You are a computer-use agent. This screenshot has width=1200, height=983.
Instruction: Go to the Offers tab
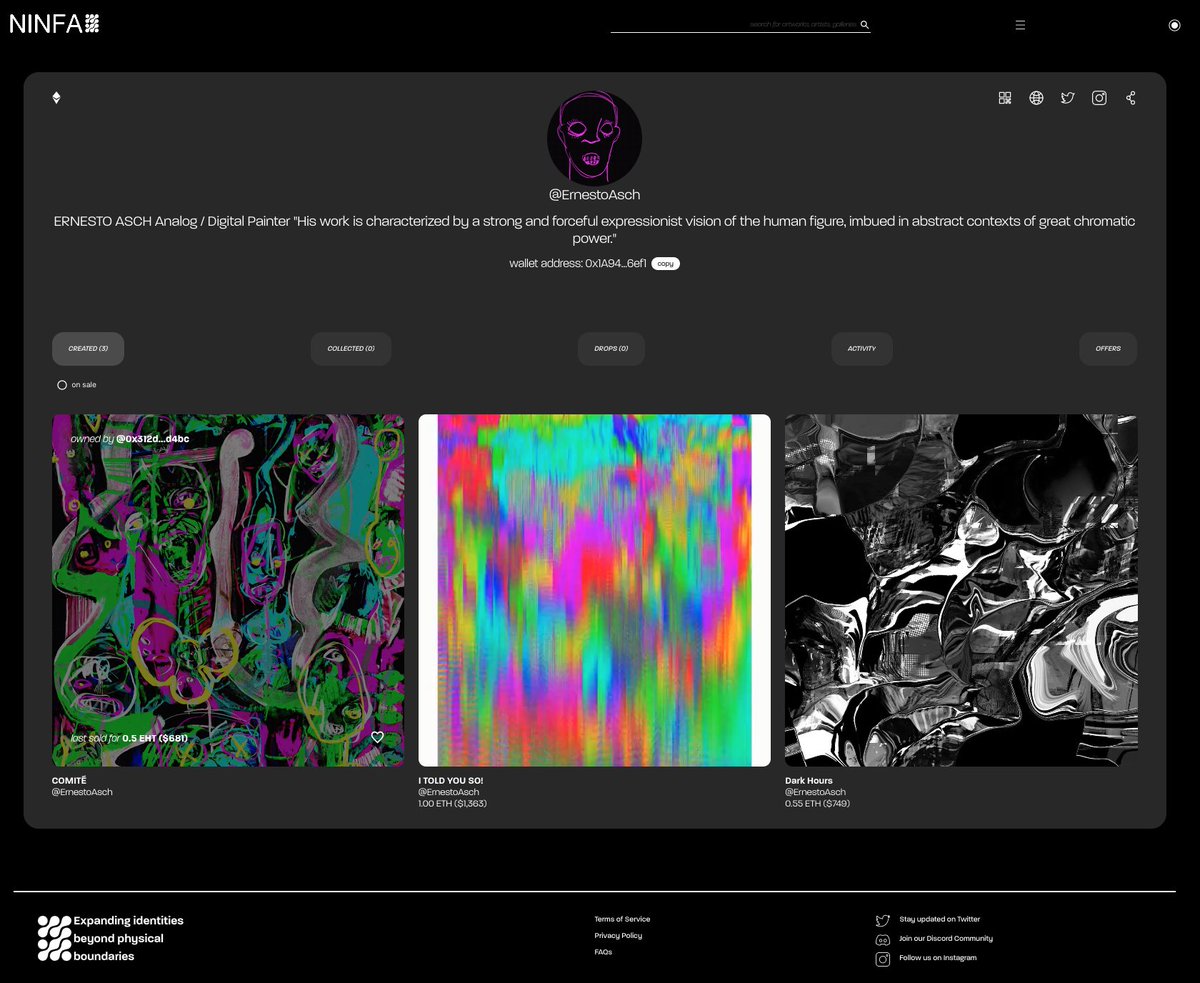pos(1108,349)
